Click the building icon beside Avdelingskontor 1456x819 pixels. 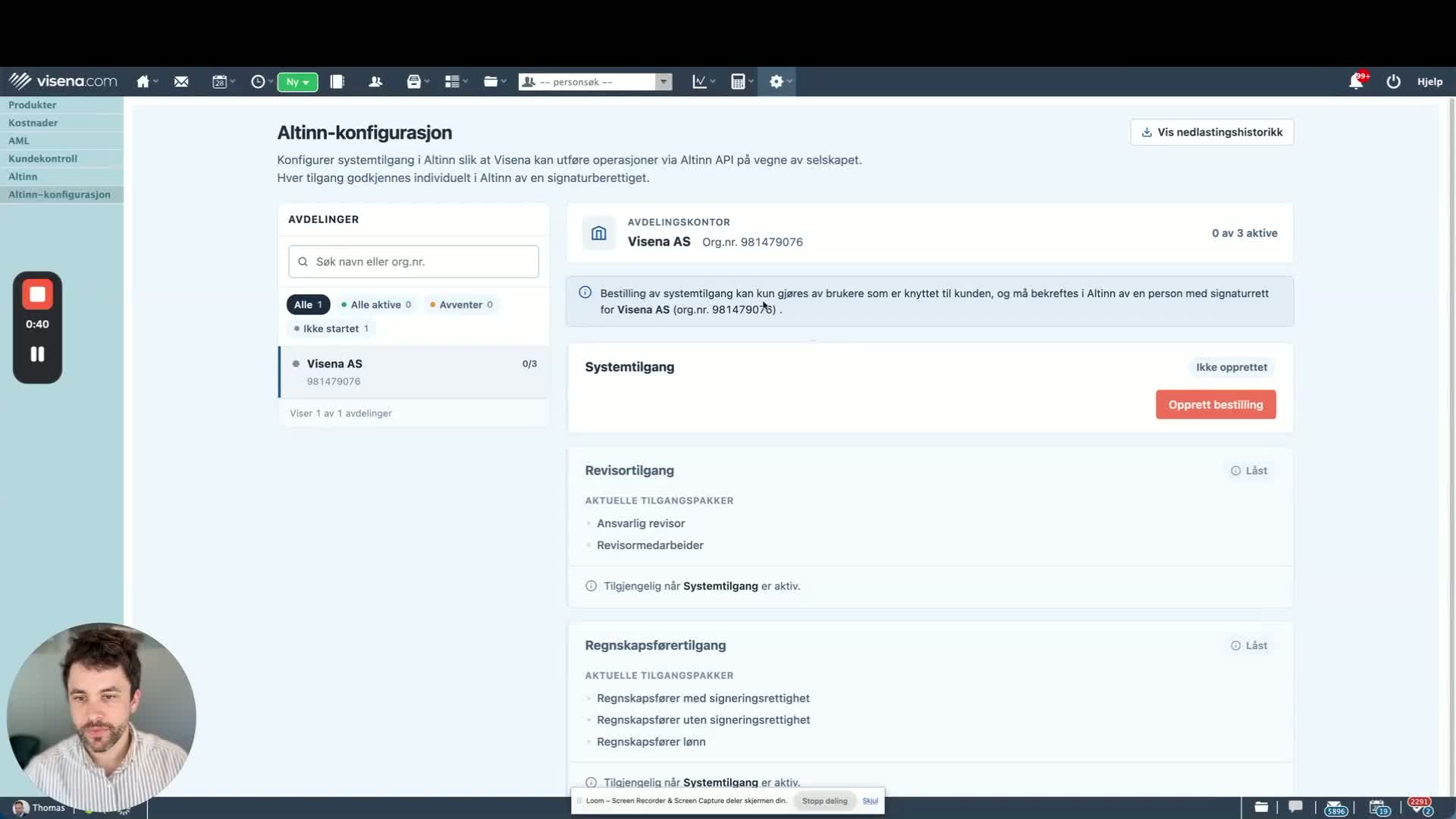[x=599, y=233]
